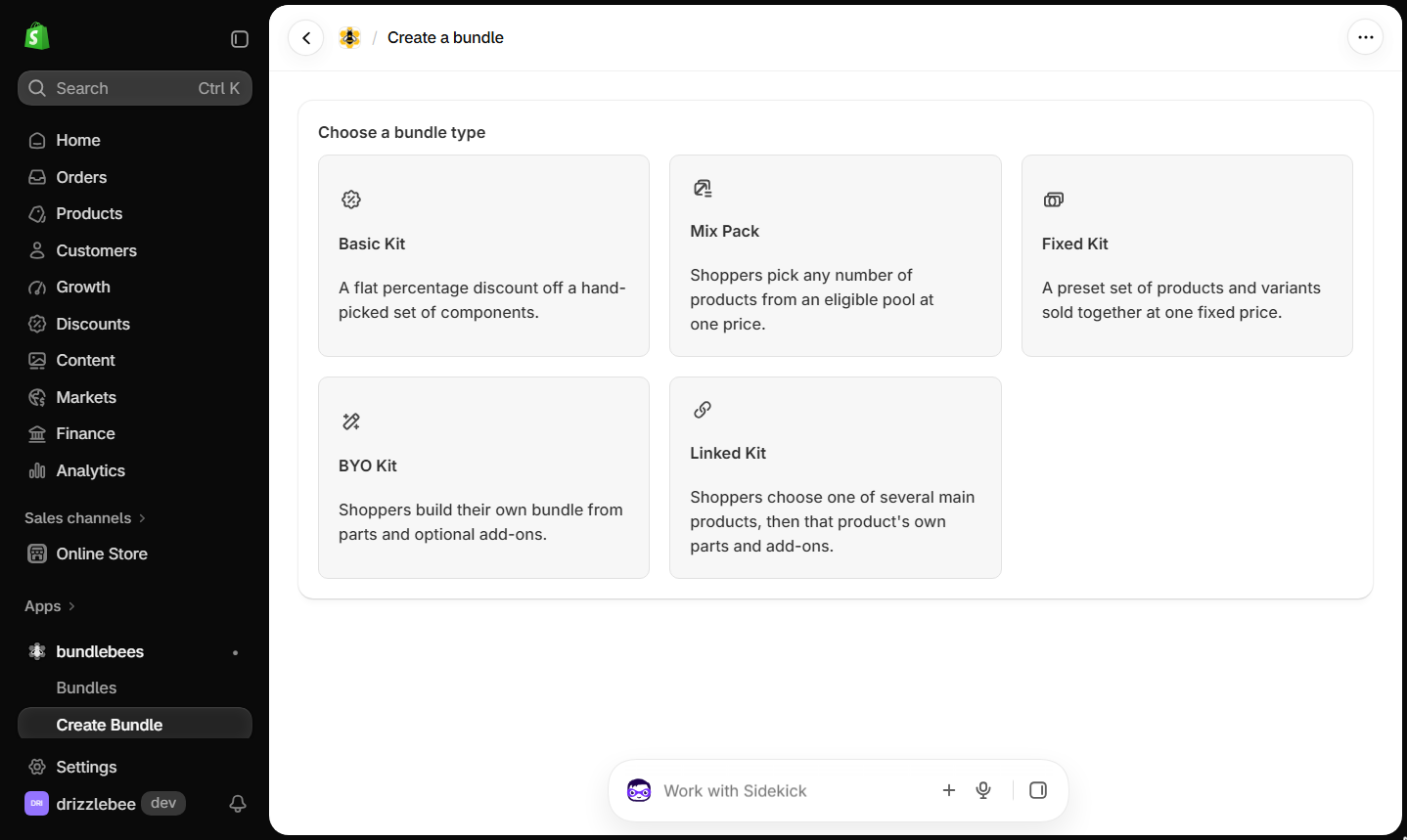Click the dev badge next to drizzlebee
Screen dimensions: 1407x840
click(x=163, y=803)
